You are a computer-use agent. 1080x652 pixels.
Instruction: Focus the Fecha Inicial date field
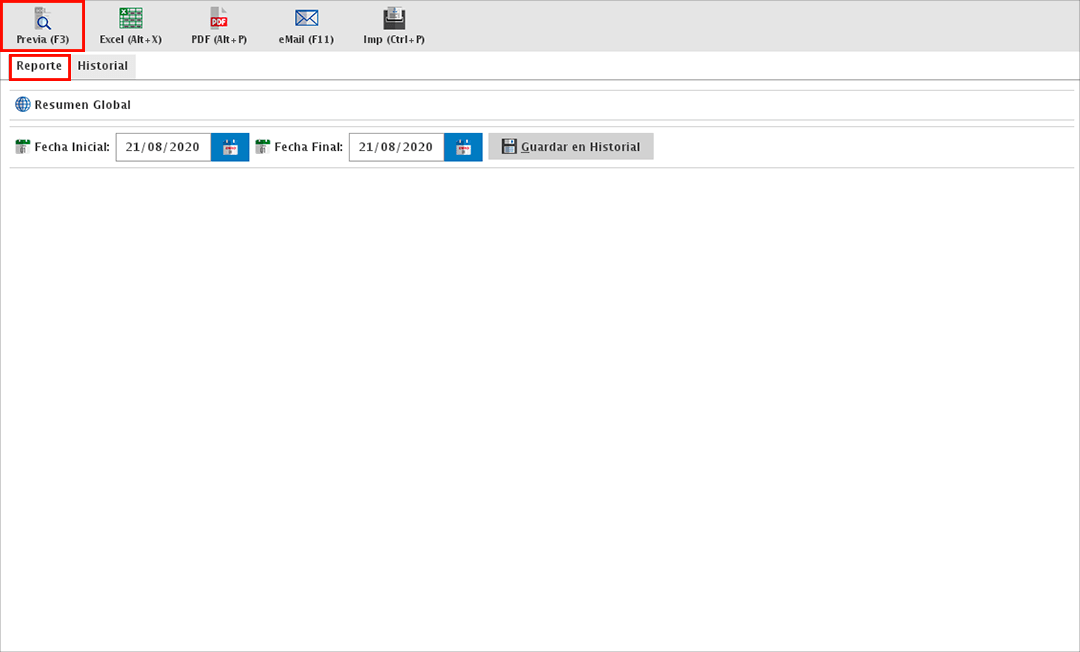coord(163,147)
